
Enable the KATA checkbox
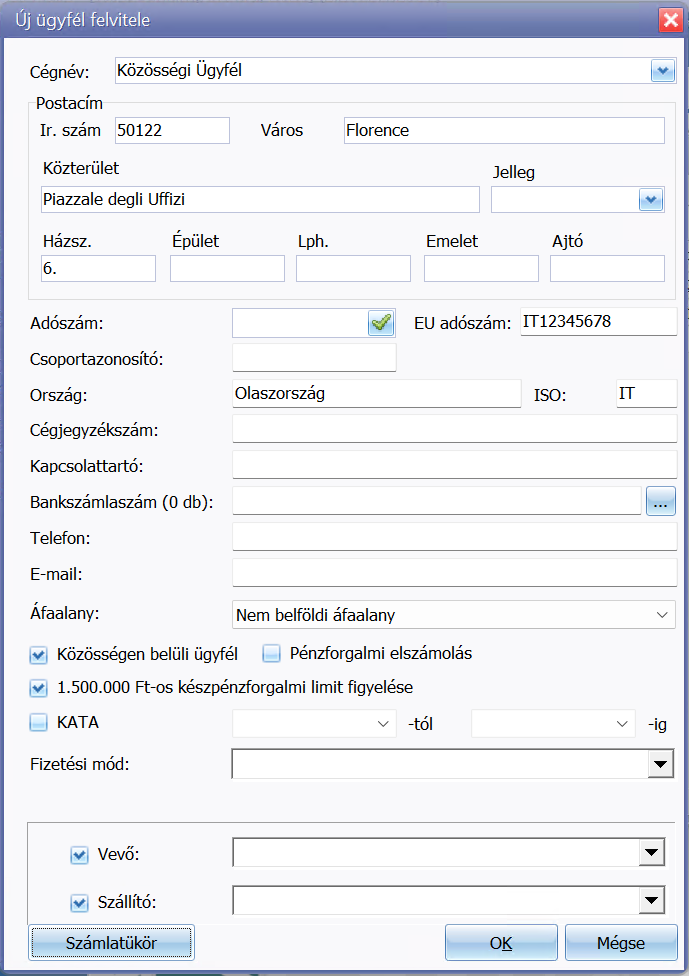pos(39,722)
